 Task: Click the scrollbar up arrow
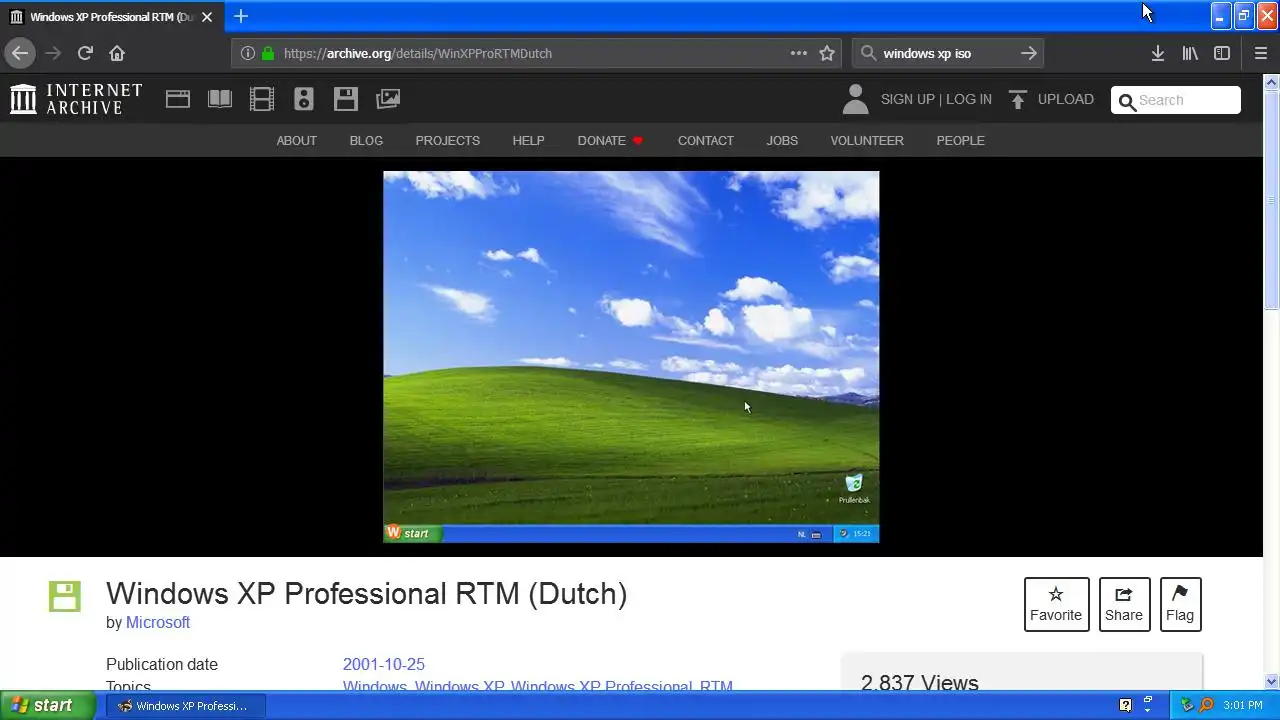click(1272, 83)
